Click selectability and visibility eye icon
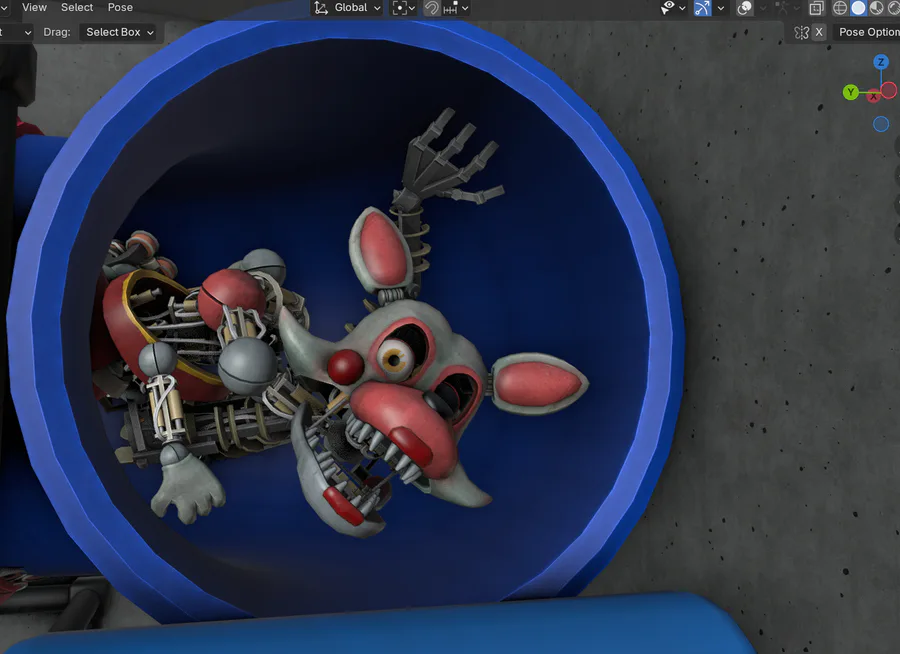The height and width of the screenshot is (654, 900). (668, 7)
